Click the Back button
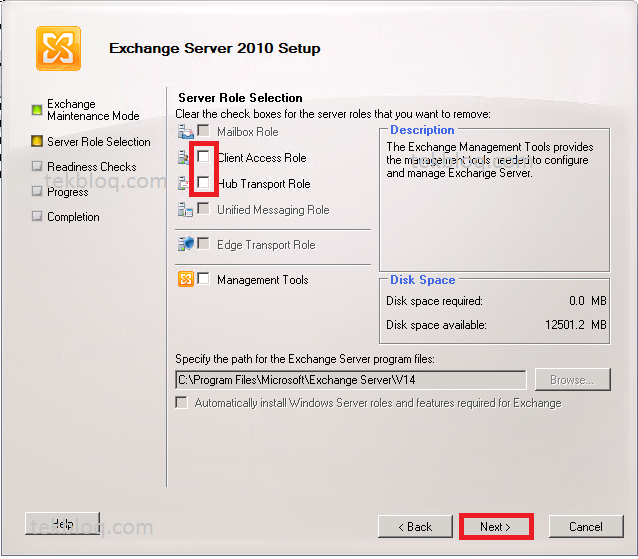The image size is (638, 559). pyautogui.click(x=415, y=526)
